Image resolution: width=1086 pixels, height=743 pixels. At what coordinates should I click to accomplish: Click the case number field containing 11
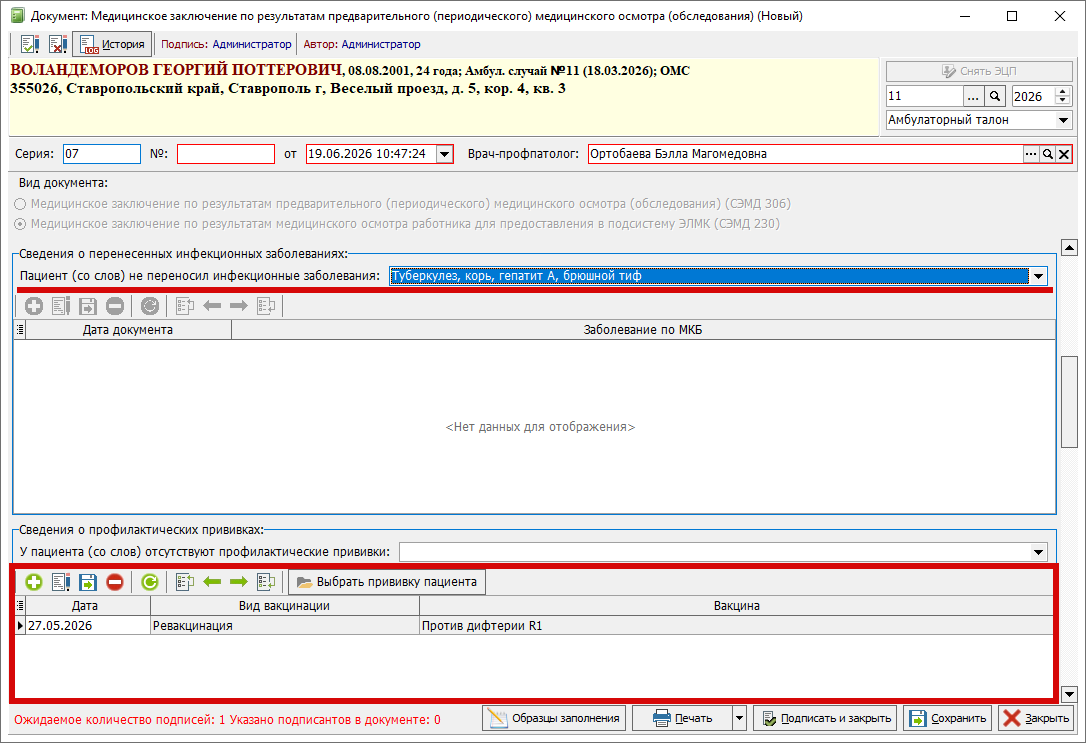(x=925, y=96)
